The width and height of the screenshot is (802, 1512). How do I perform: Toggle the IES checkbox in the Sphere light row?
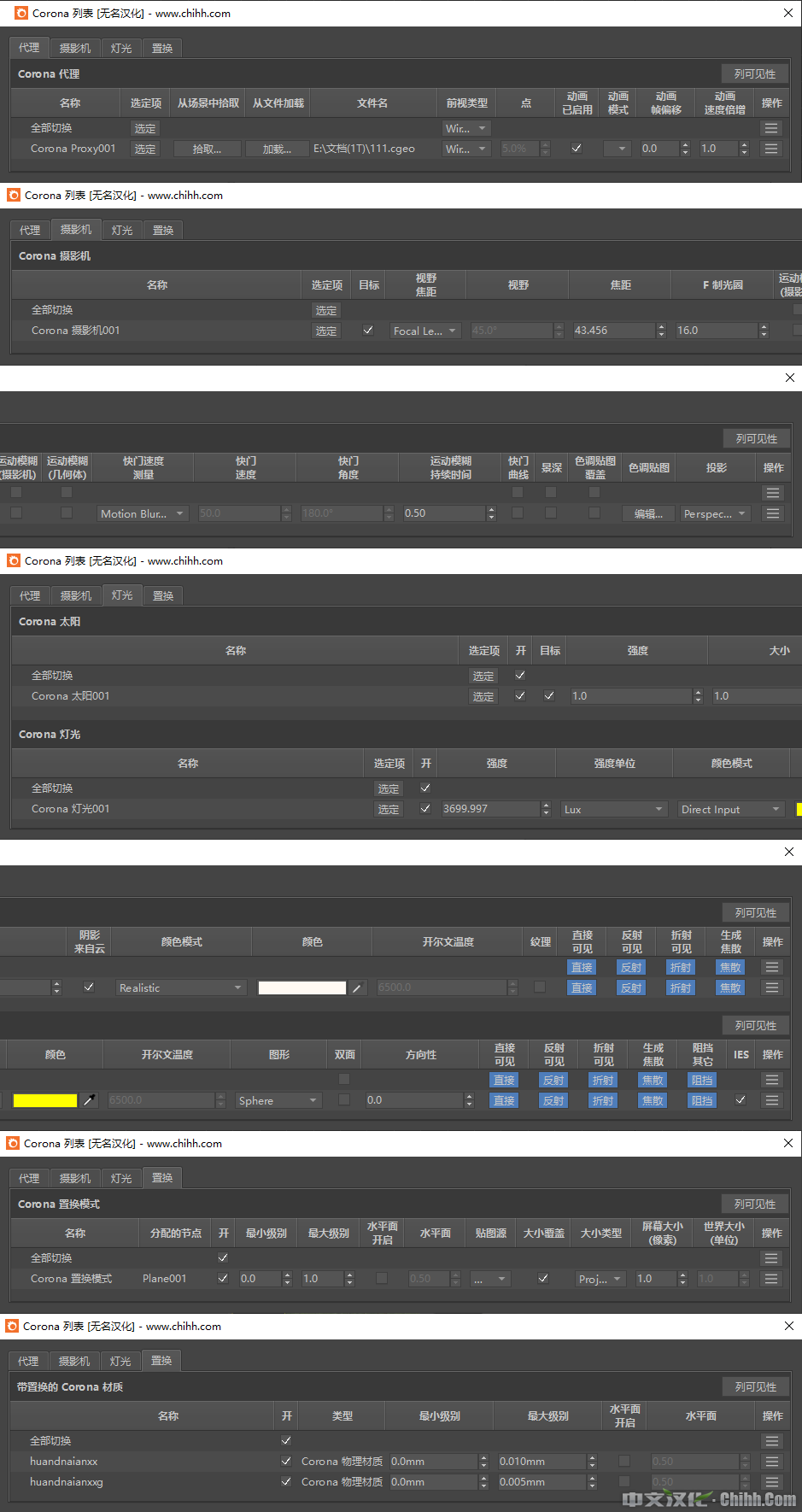pos(741,1099)
